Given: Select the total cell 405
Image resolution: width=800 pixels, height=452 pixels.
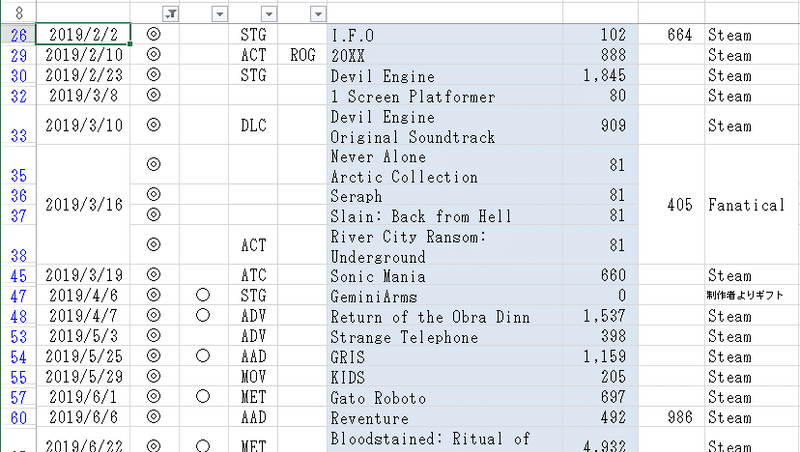Looking at the screenshot, I should click(671, 205).
